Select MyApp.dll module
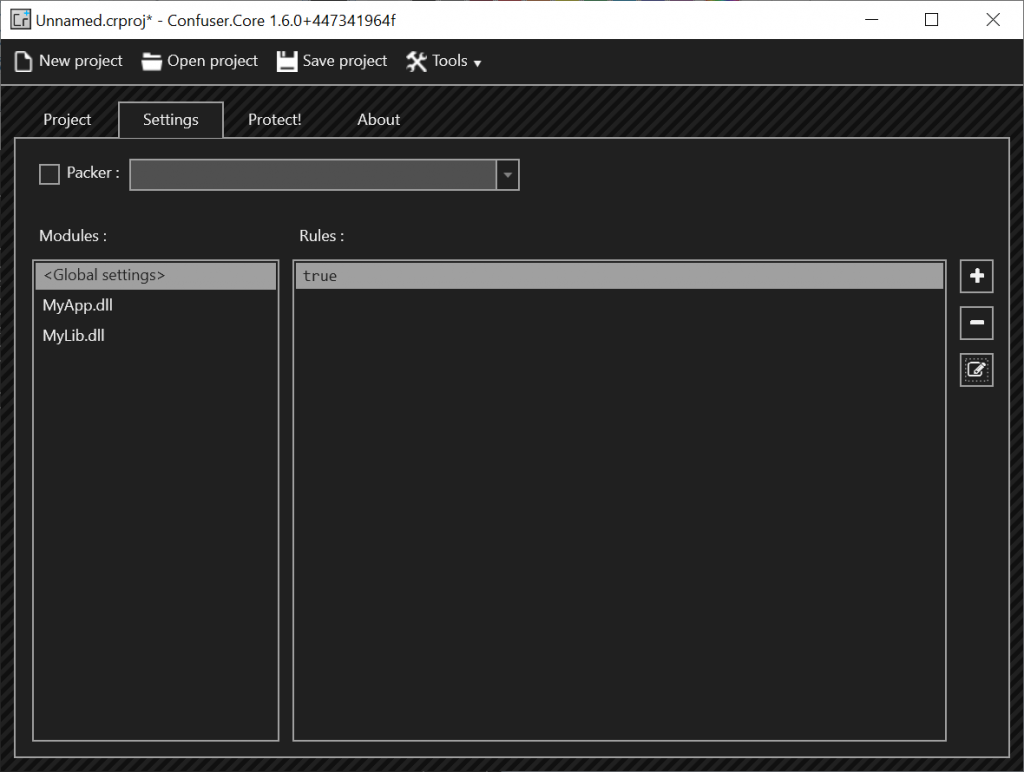 [x=156, y=305]
